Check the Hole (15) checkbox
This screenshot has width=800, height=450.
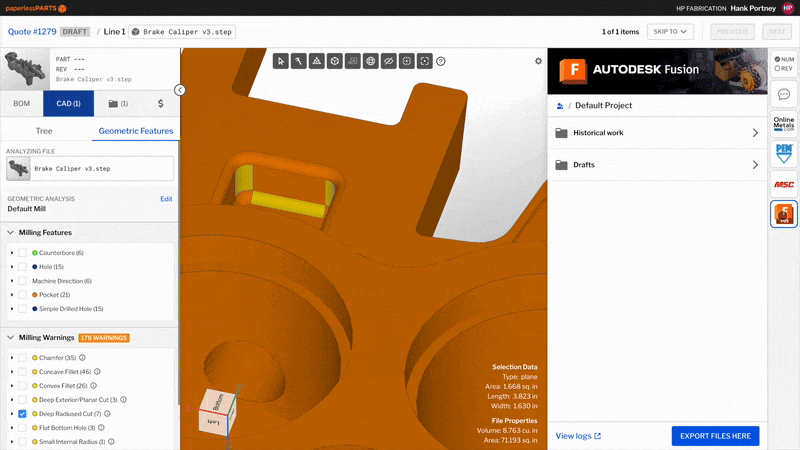click(x=22, y=266)
